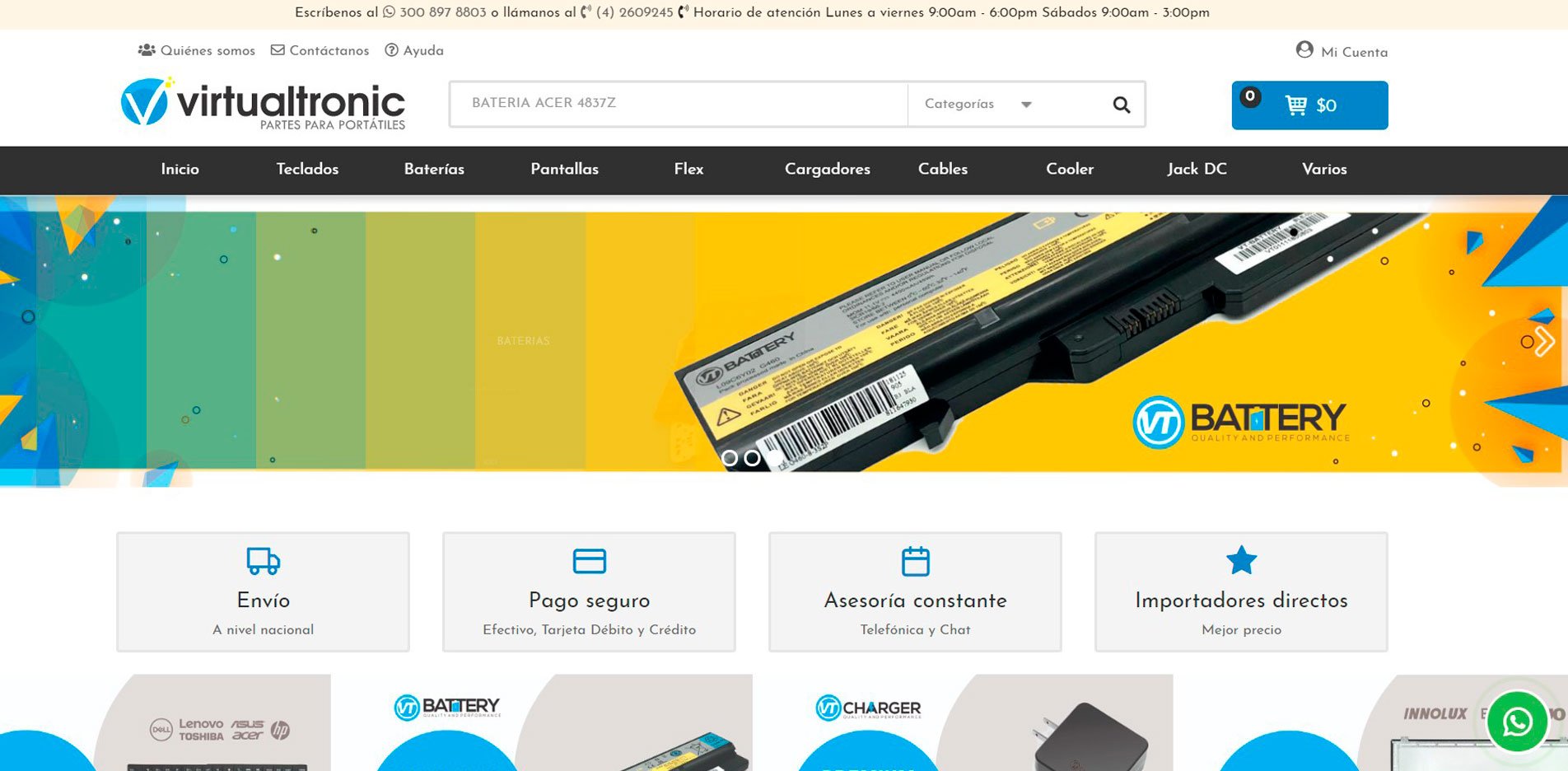
Task: Click the Importadores directos star icon
Action: click(1241, 561)
